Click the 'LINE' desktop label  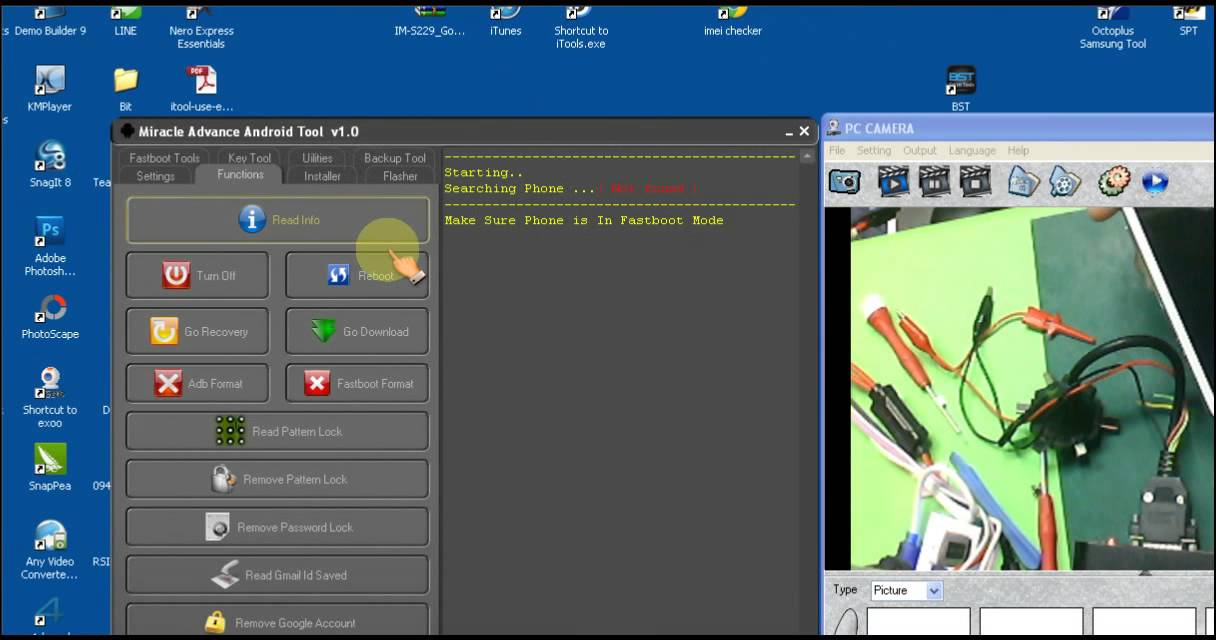click(x=125, y=31)
